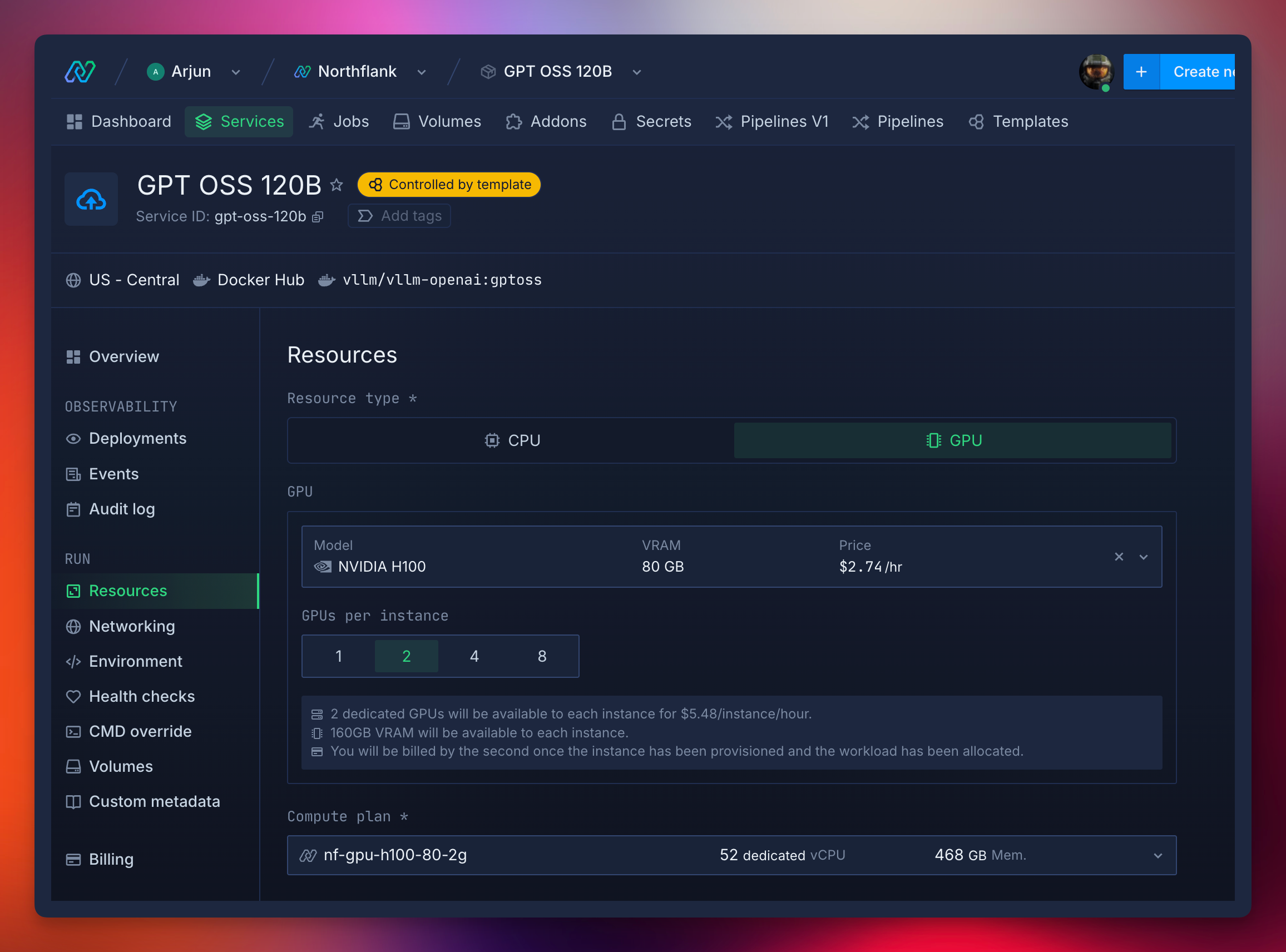Open the user avatar profile picture

point(1096,72)
